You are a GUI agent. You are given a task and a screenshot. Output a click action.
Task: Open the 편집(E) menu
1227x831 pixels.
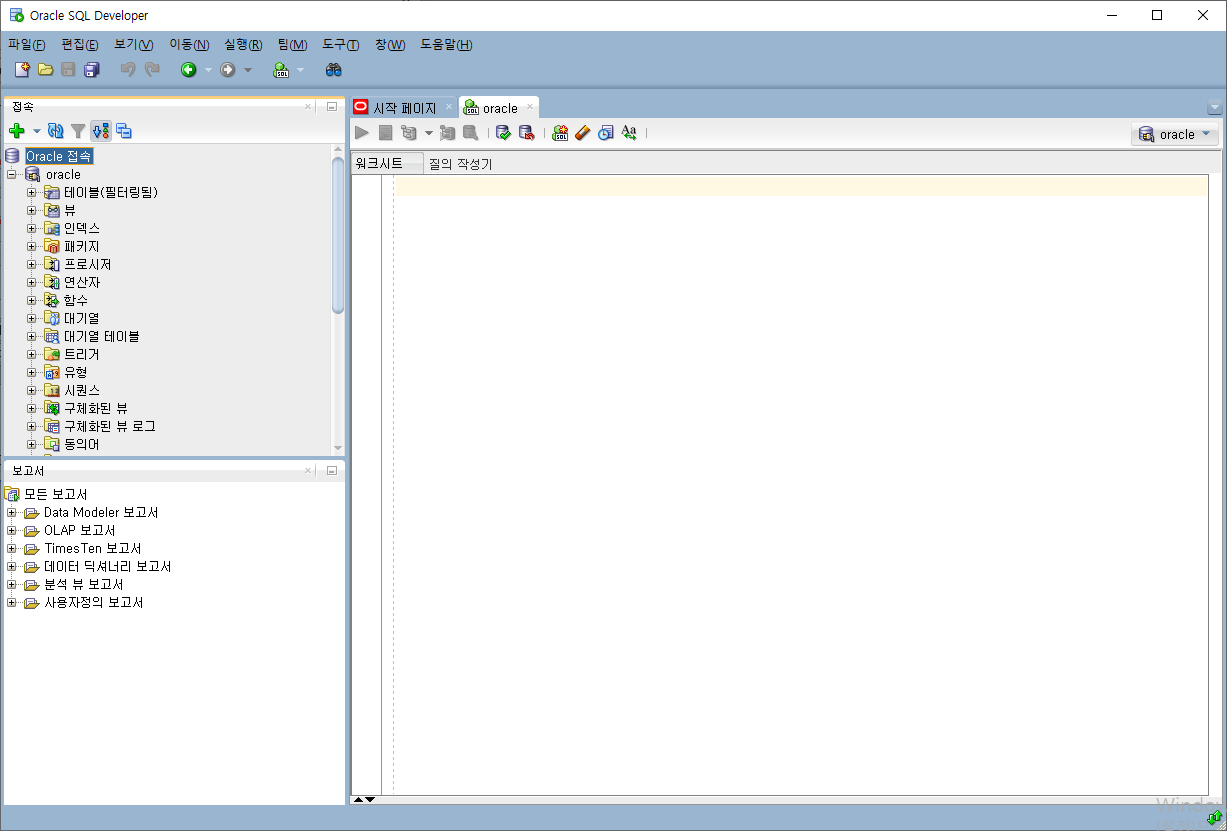point(80,45)
